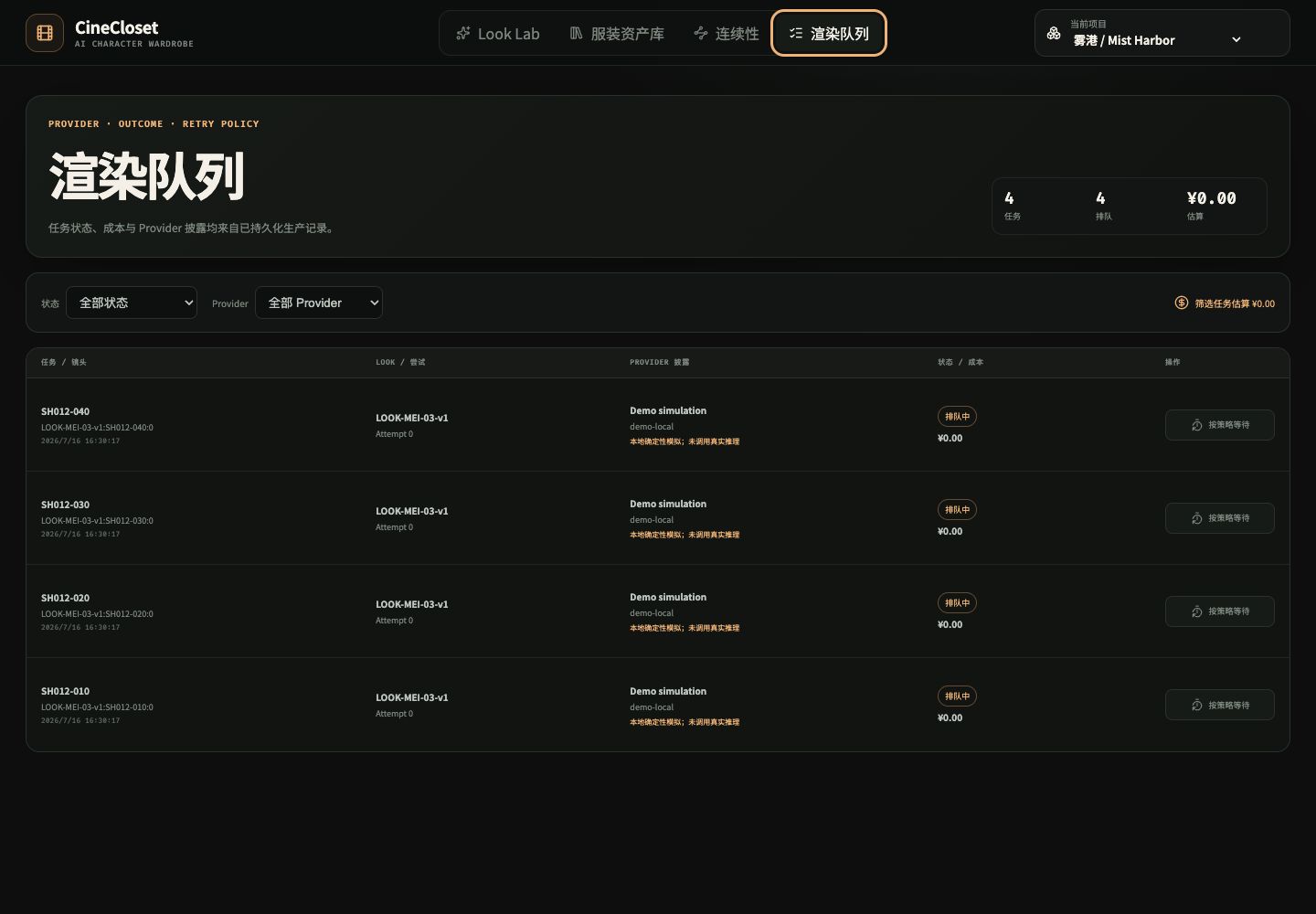Image resolution: width=1316 pixels, height=914 pixels.
Task: Select task name SH012-040
Action: point(65,411)
